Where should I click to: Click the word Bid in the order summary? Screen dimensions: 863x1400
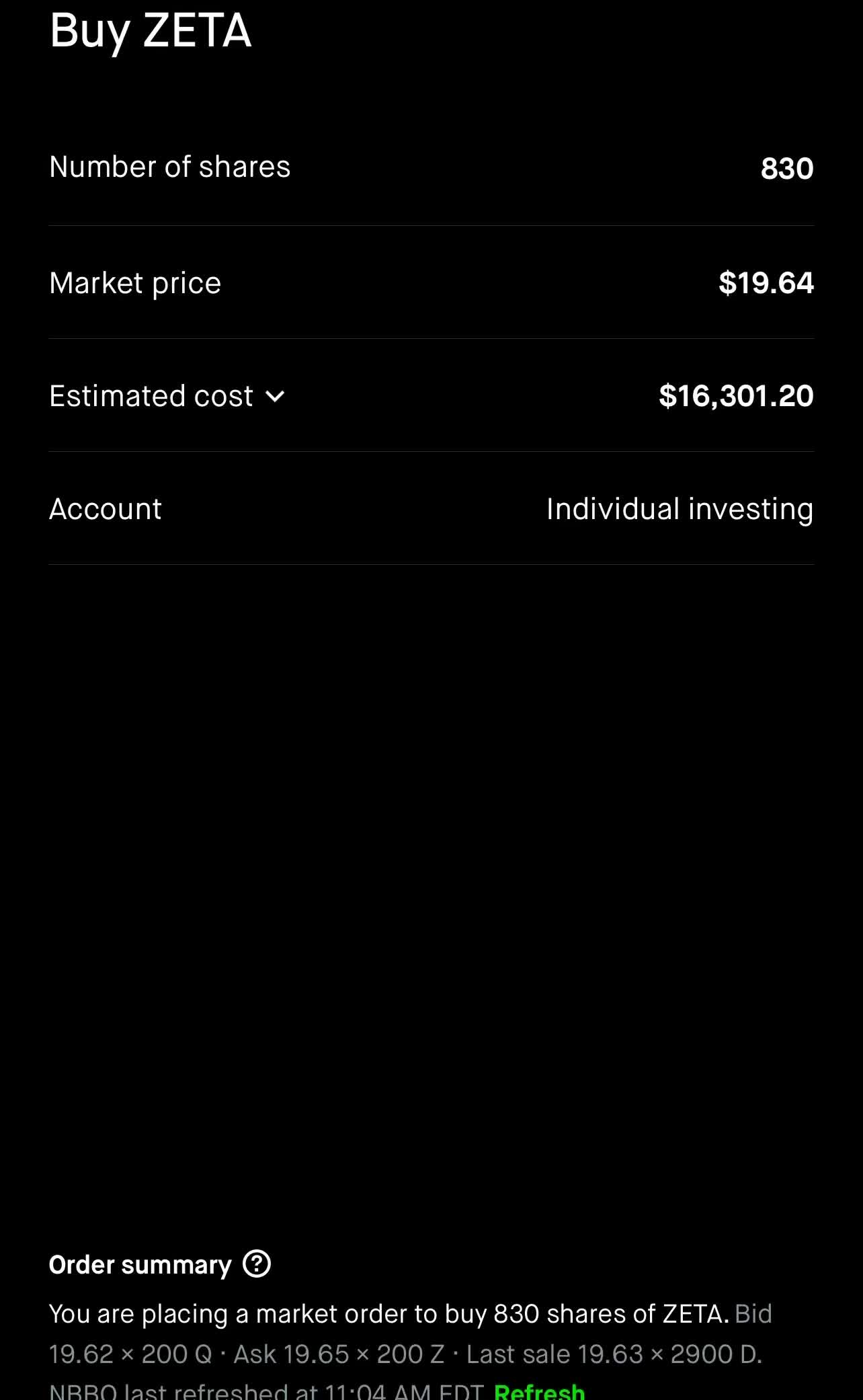point(753,1314)
